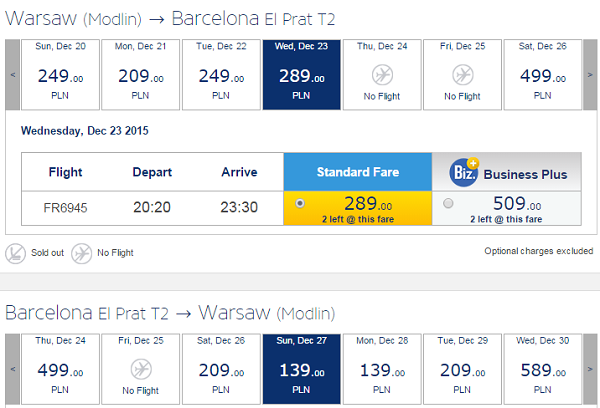
Task: Show later outbound dates with right arrow
Action: (x=590, y=75)
